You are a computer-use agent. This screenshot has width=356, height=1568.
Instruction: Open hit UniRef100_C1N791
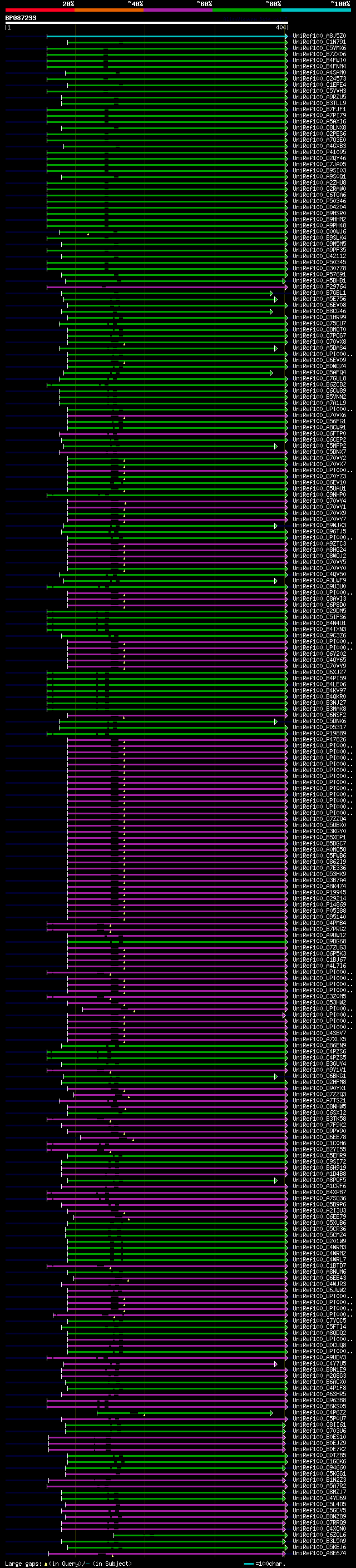click(x=319, y=42)
